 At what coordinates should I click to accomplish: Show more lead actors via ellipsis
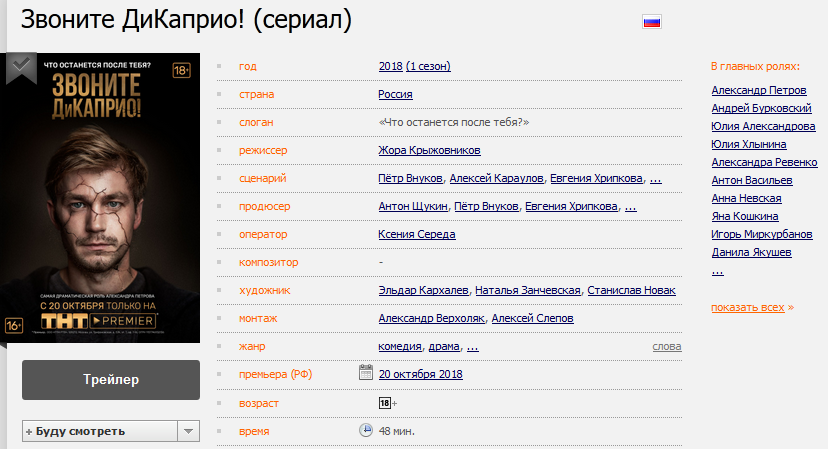coord(717,272)
